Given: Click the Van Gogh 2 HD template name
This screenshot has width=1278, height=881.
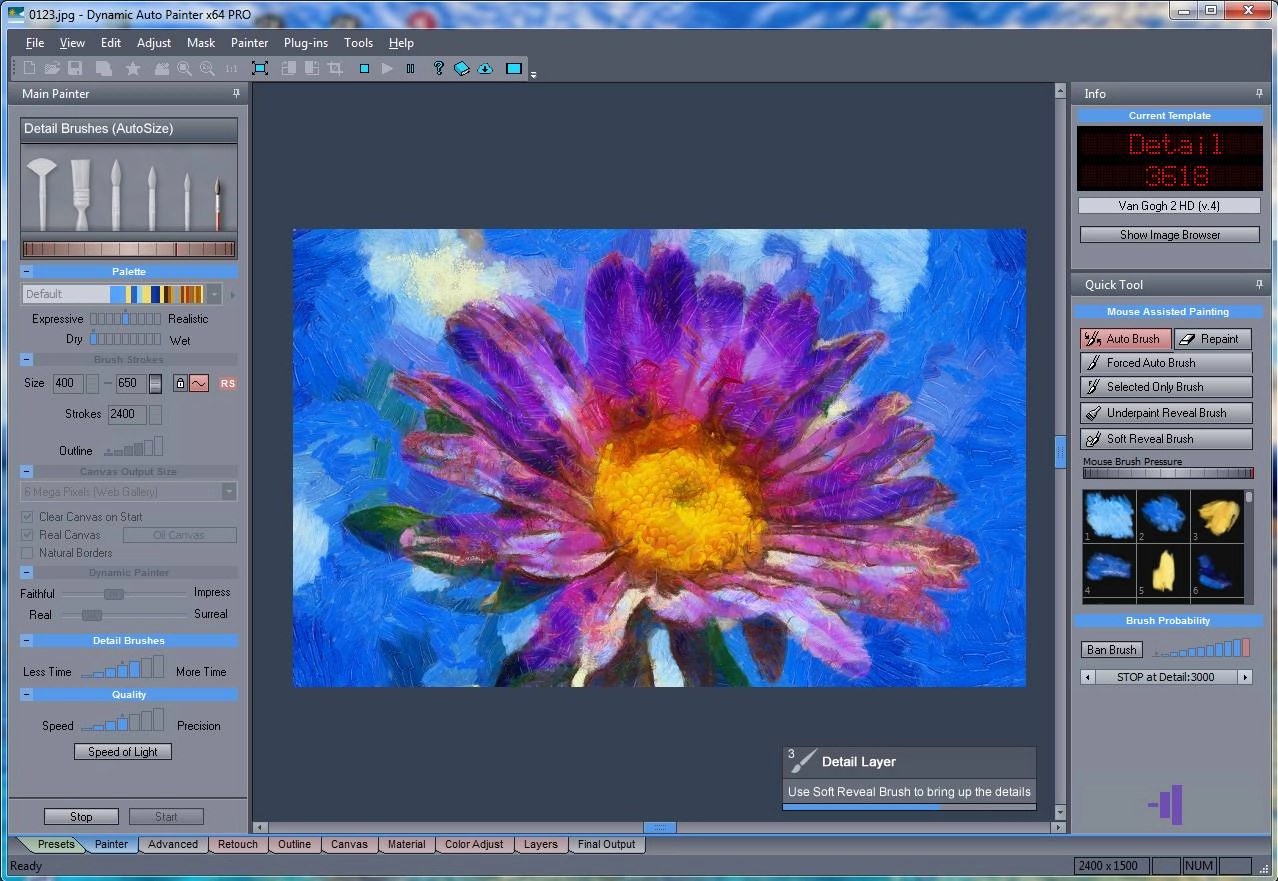Looking at the screenshot, I should pos(1169,206).
